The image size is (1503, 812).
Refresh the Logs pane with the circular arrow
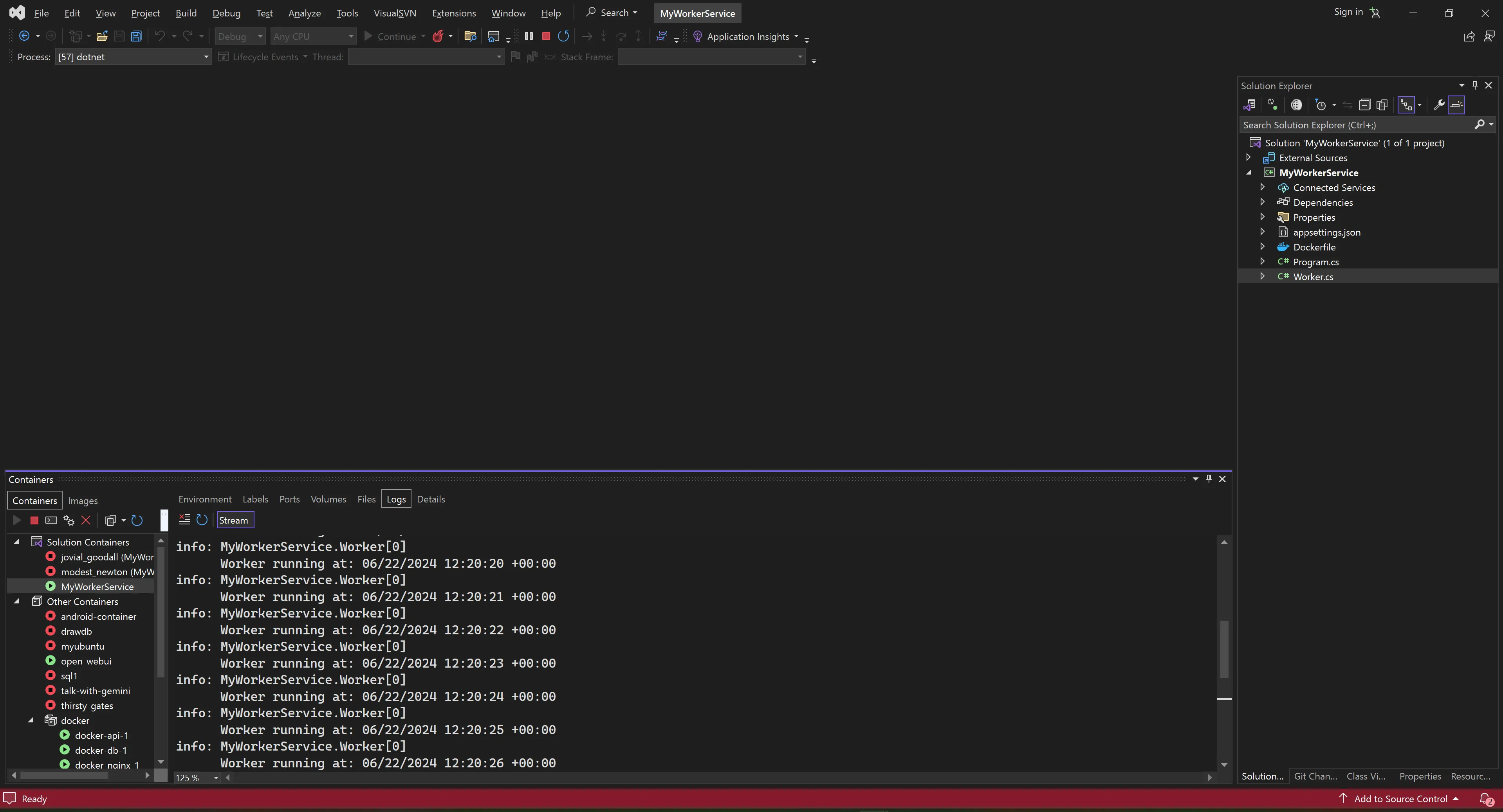(x=202, y=520)
